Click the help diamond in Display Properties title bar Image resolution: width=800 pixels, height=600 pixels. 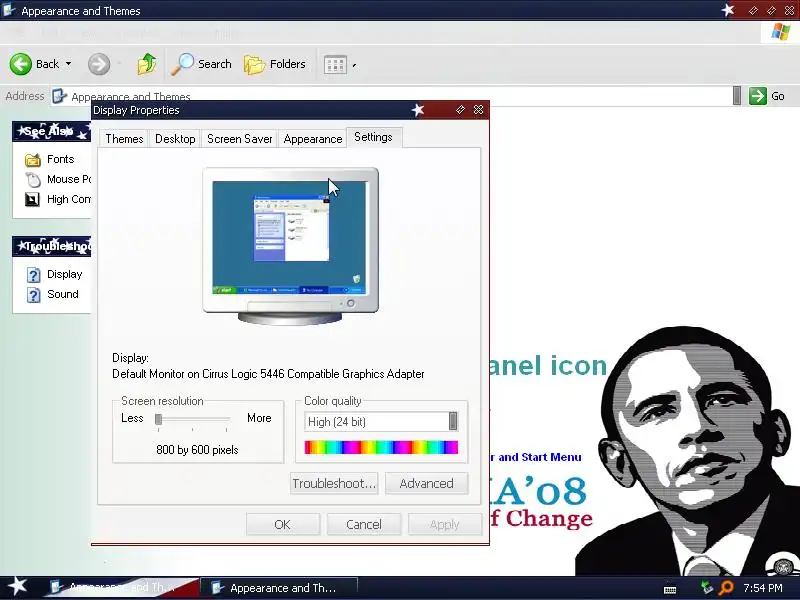pyautogui.click(x=460, y=110)
